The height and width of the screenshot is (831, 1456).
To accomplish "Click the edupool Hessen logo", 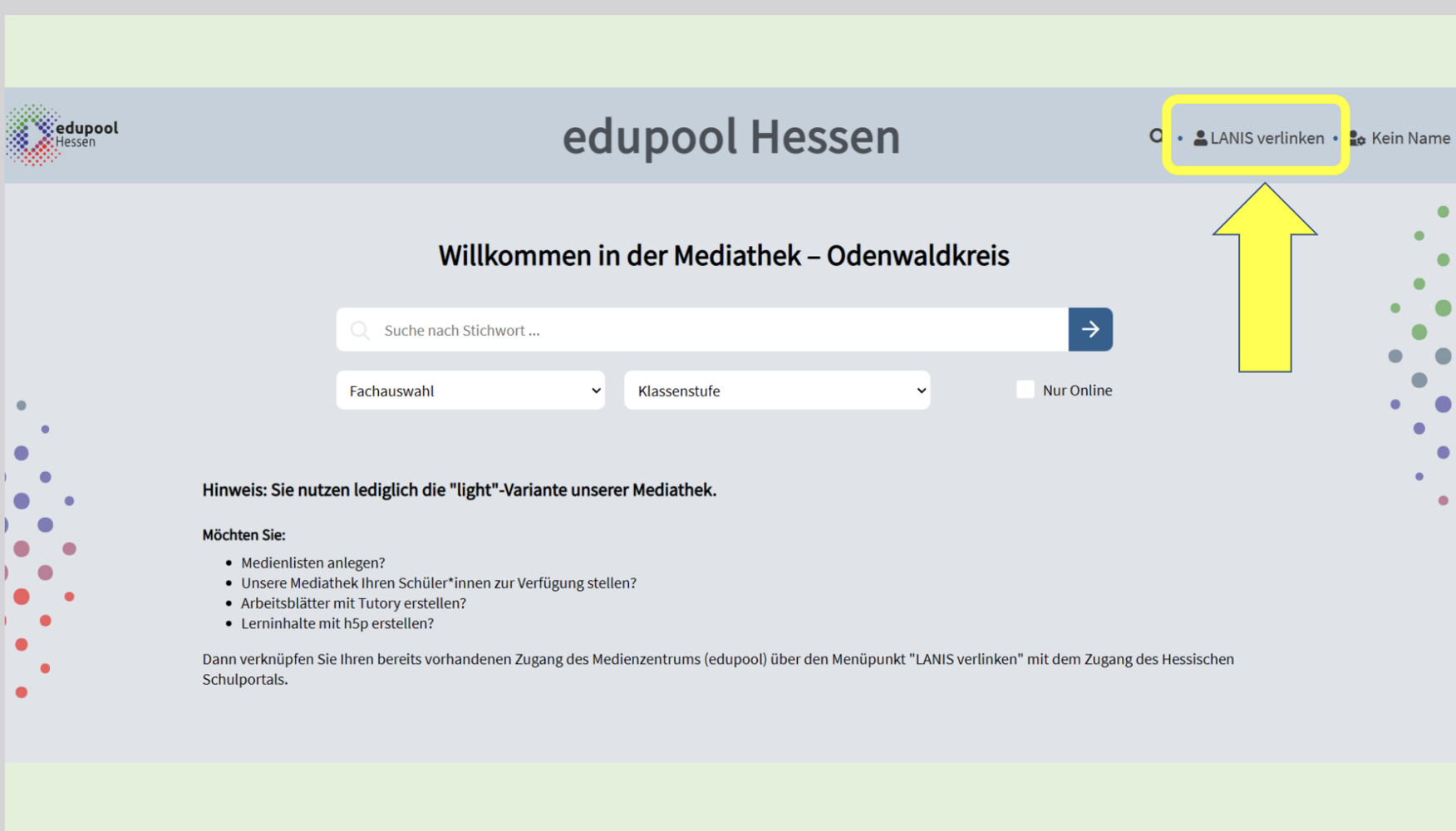I will tap(62, 135).
